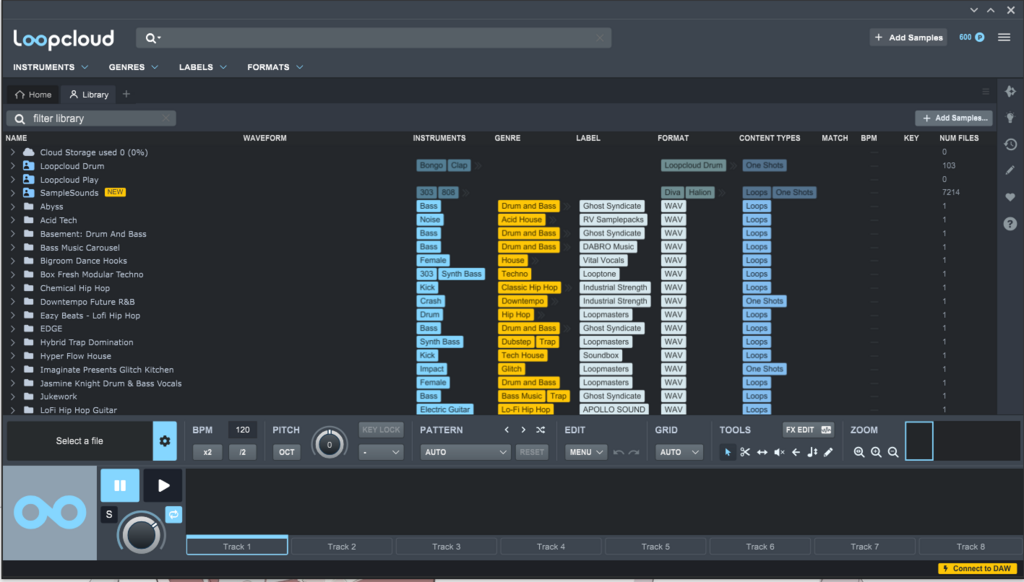Click Connect to DAW button
This screenshot has width=1024, height=582.
[978, 568]
